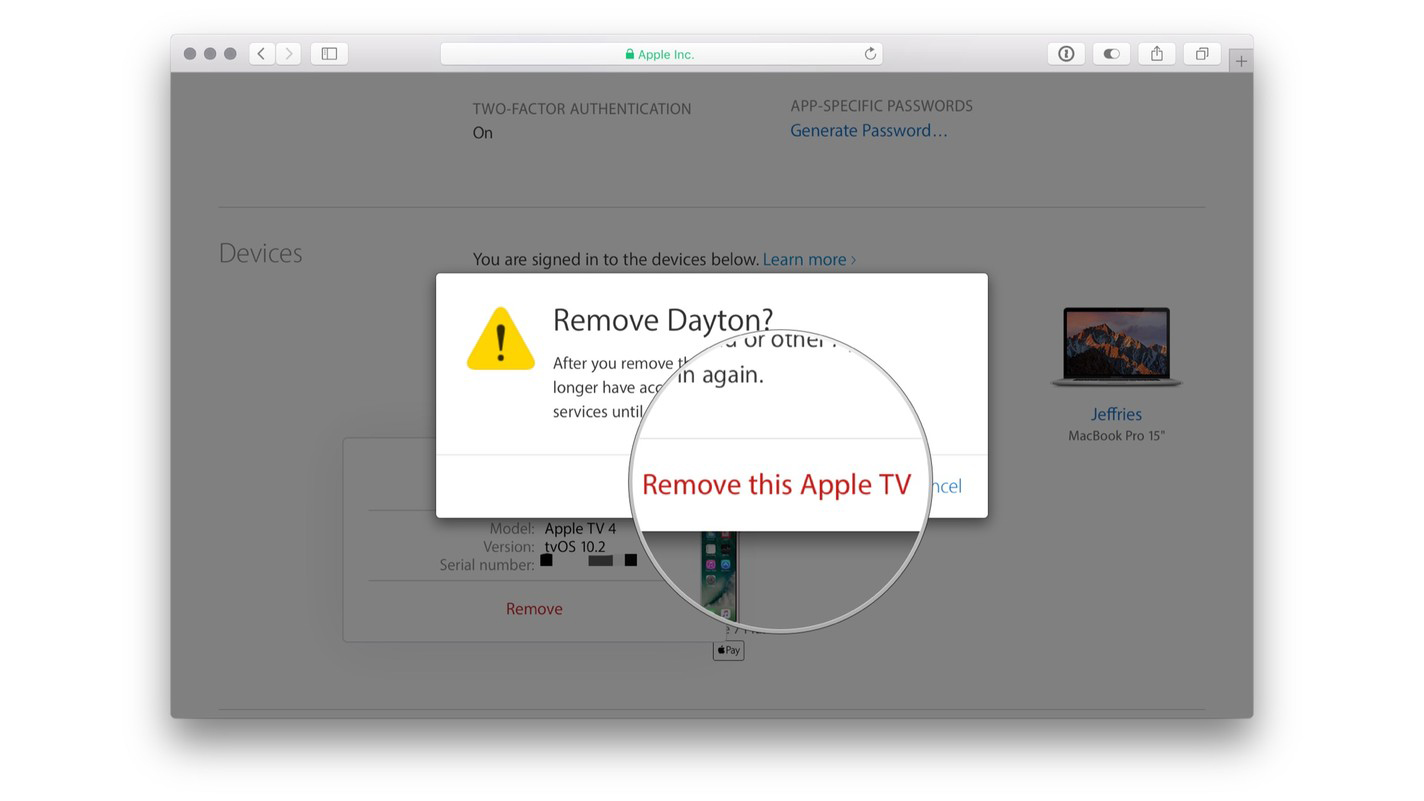Go forward with Safari's forward arrow

click(289, 54)
